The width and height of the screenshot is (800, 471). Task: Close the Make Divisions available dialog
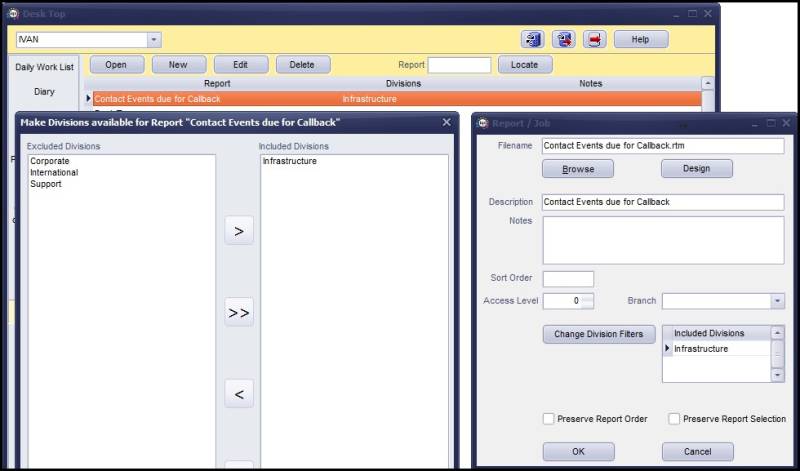(446, 122)
